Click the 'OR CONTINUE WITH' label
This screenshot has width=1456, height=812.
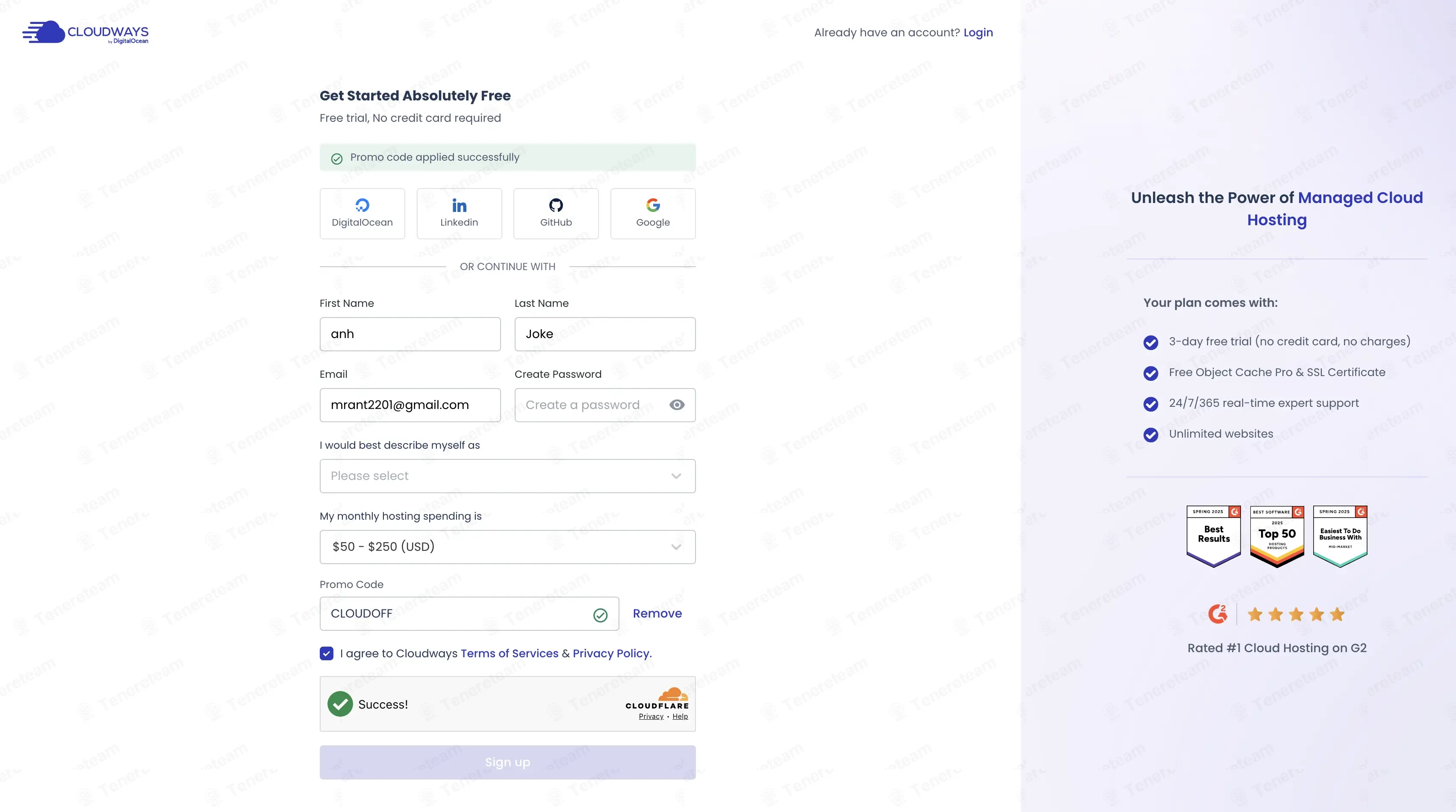click(x=507, y=267)
